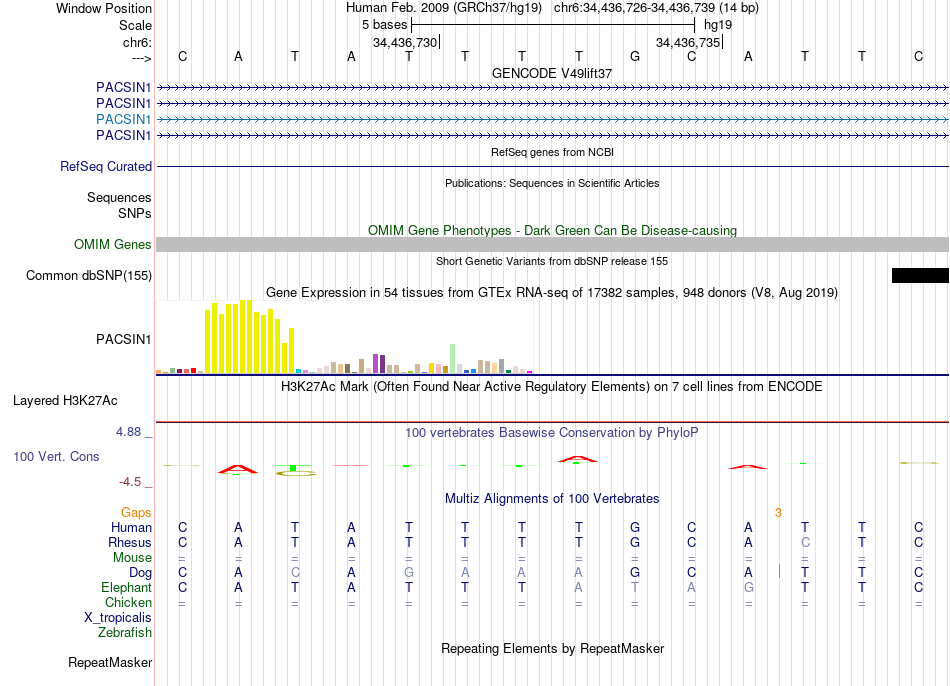Click the PACSIN1 label beside the GTEx chart
Screen dimensions: 950x686
(x=123, y=339)
